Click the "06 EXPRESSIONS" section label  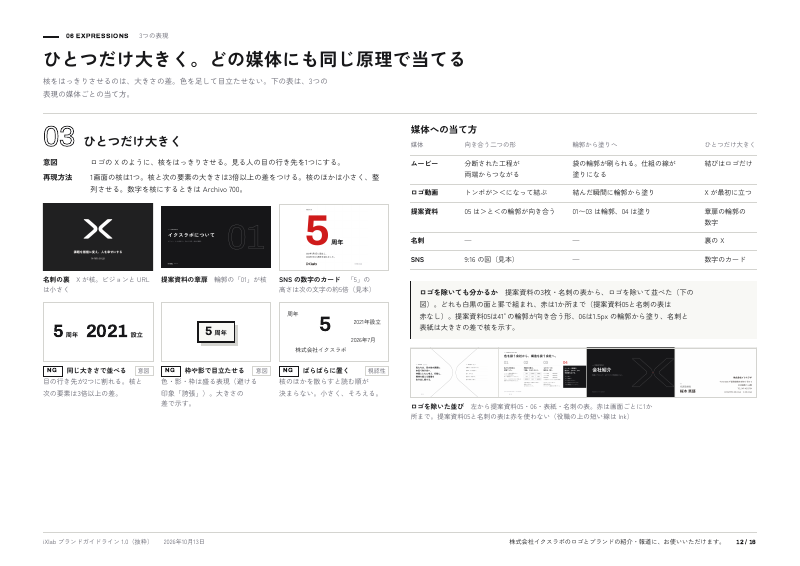pyautogui.click(x=97, y=36)
